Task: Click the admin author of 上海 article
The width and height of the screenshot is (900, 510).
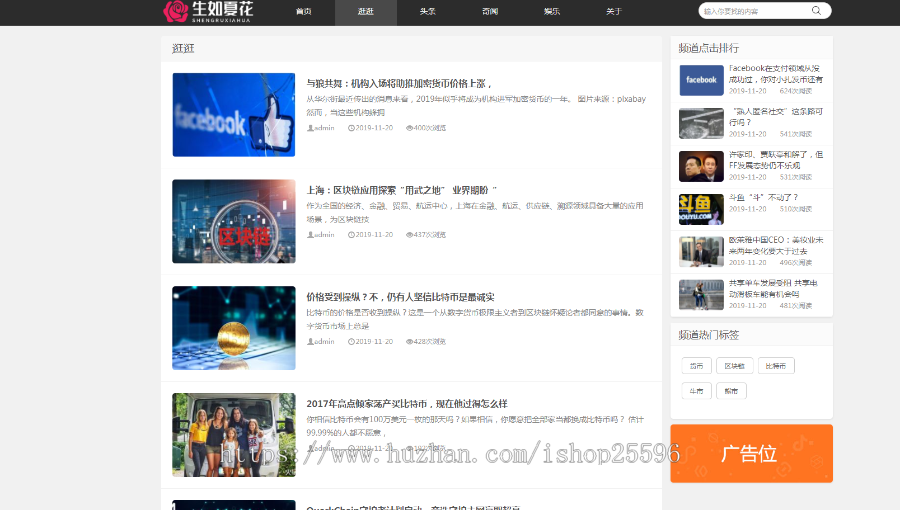Action: pos(324,235)
